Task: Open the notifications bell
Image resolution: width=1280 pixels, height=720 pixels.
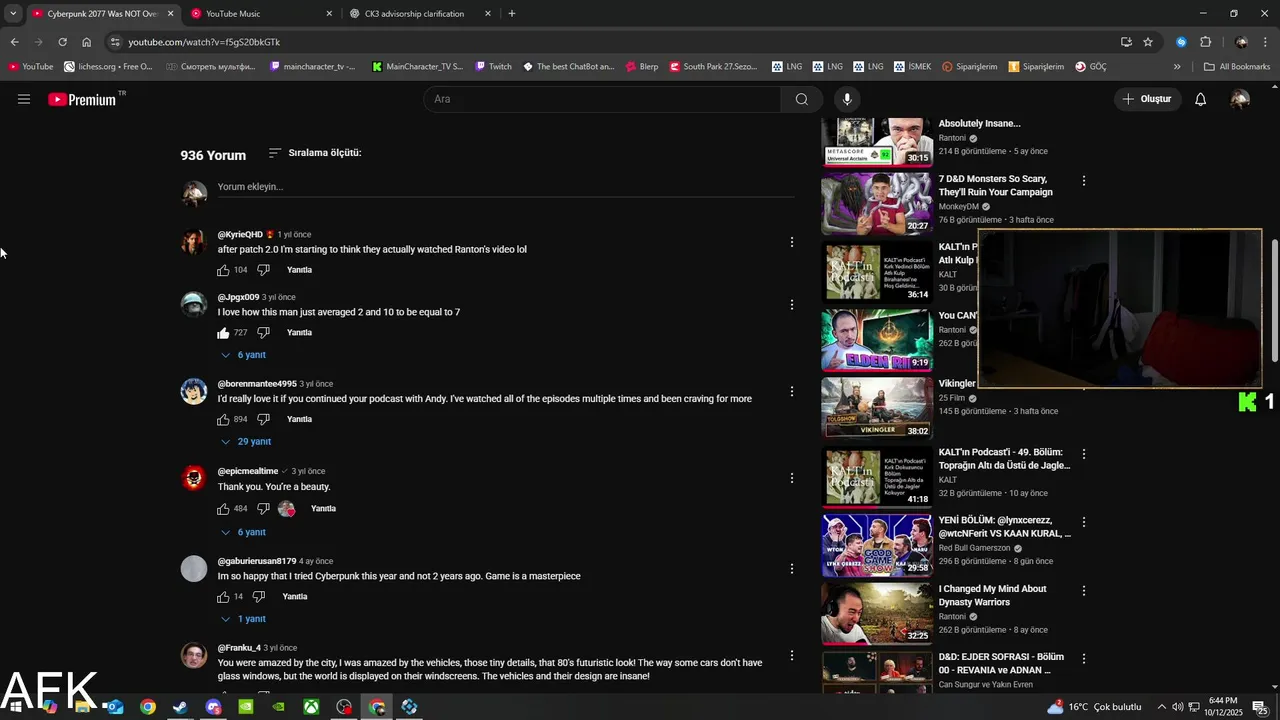Action: [1201, 99]
